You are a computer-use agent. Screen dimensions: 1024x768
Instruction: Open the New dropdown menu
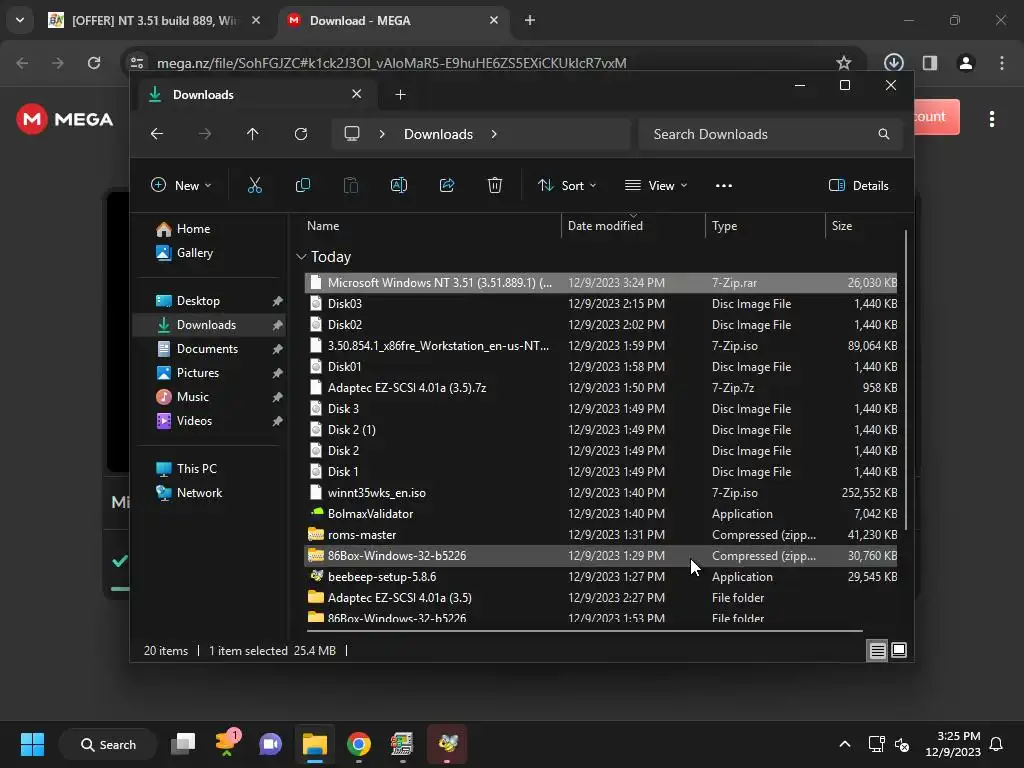pyautogui.click(x=181, y=185)
